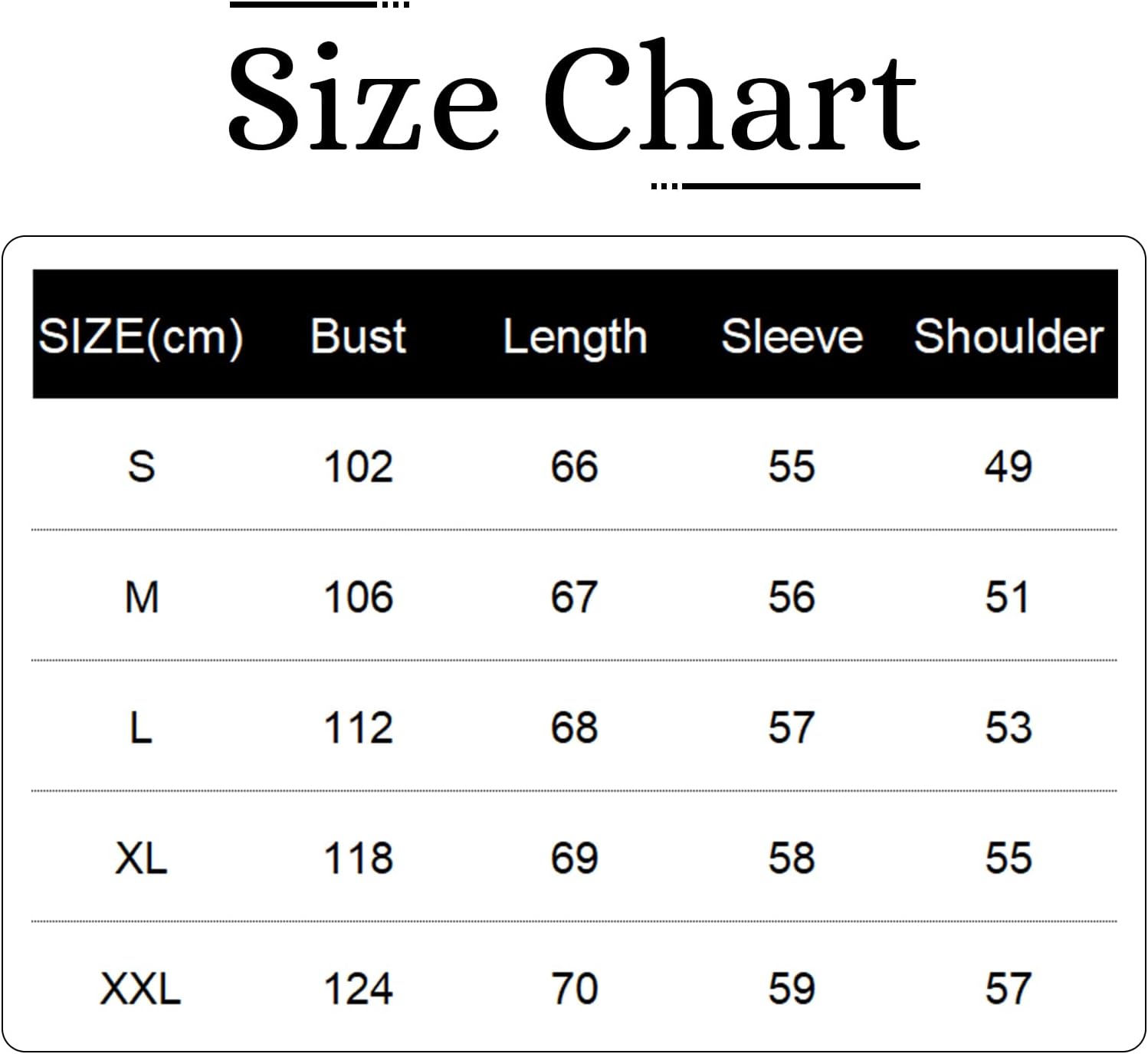Image resolution: width=1148 pixels, height=1054 pixels.
Task: Click bust value 106 for size M
Action: pos(358,597)
